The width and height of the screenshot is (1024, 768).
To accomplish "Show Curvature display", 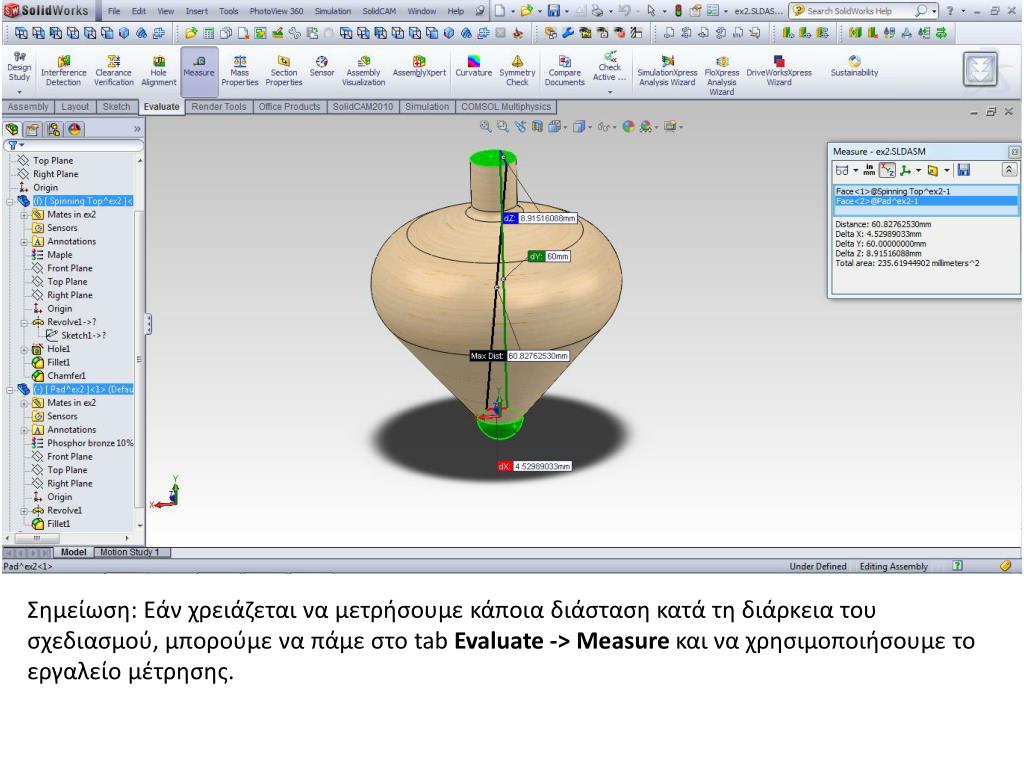I will coord(473,67).
